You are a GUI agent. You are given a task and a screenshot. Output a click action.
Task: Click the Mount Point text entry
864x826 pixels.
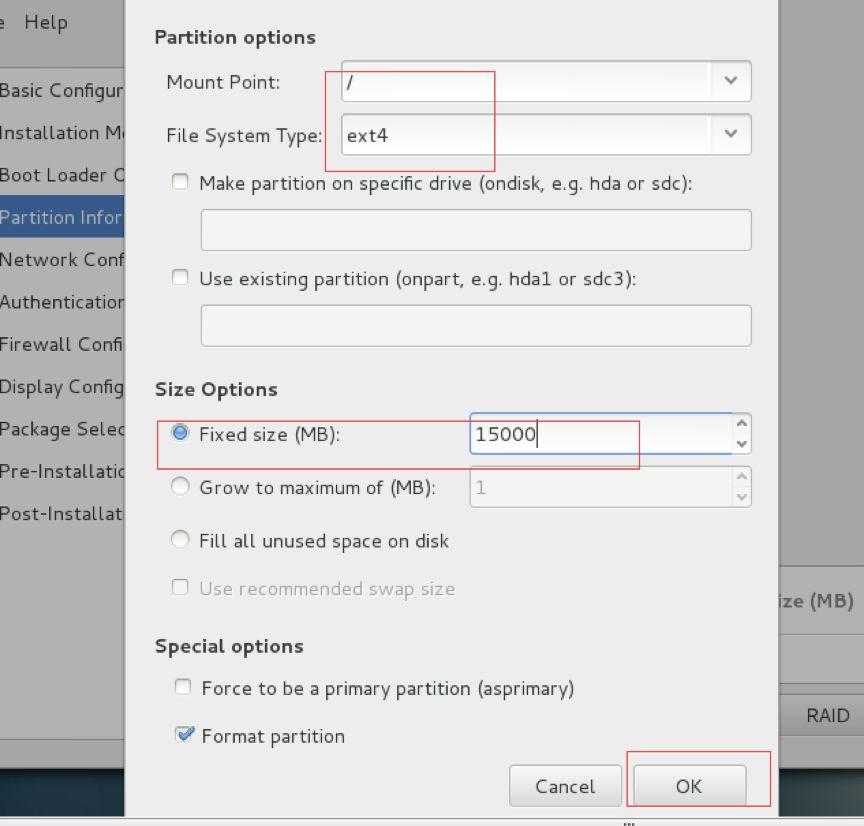pos(525,82)
